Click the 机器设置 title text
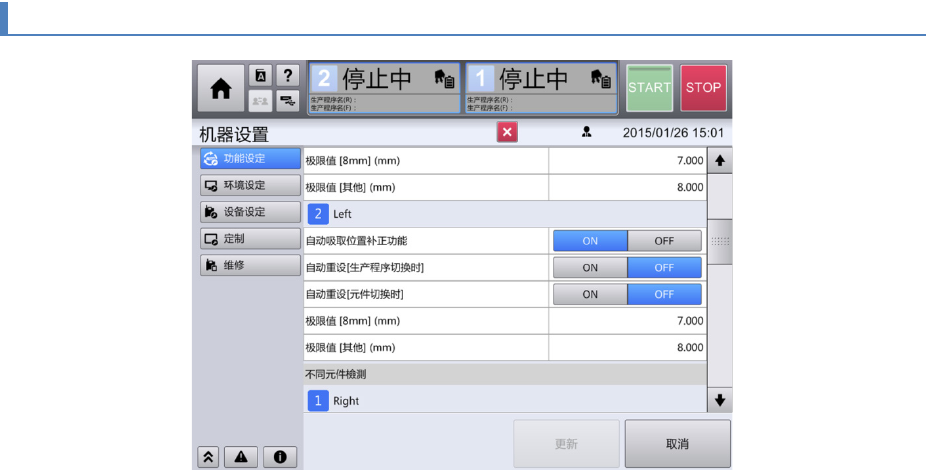Viewport: 926px width, 470px height. [x=234, y=134]
